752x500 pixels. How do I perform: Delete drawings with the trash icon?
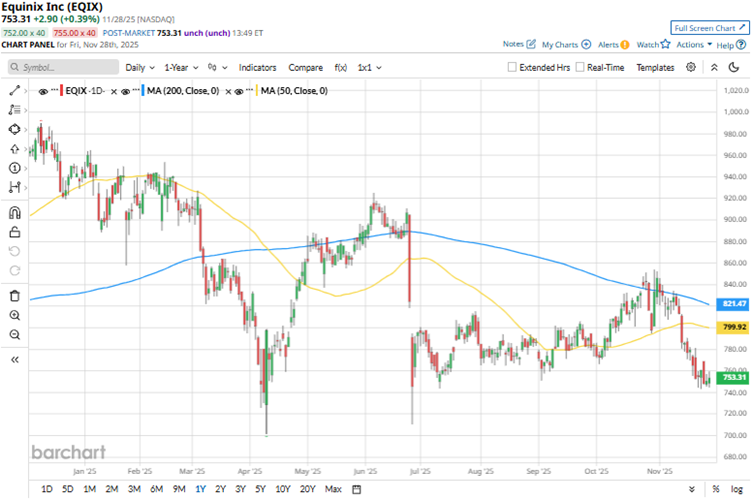click(x=14, y=295)
